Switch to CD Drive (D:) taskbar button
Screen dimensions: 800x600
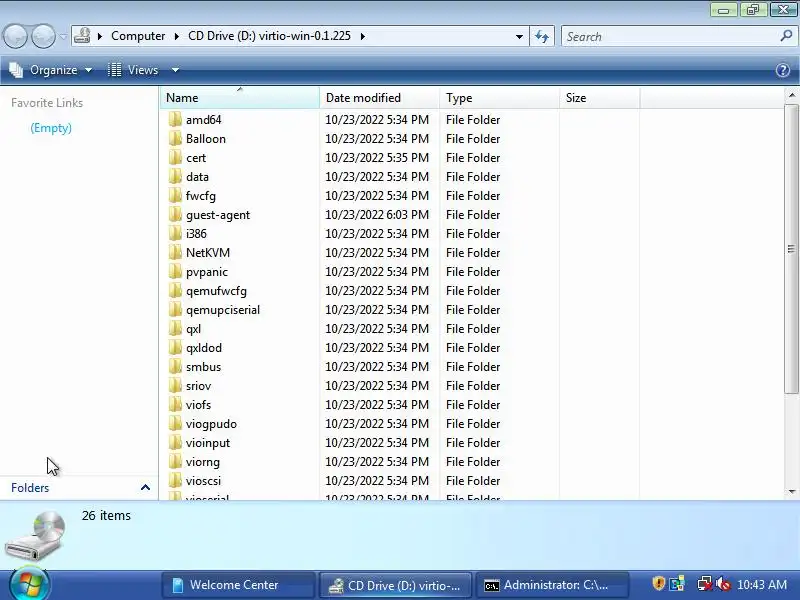click(395, 585)
